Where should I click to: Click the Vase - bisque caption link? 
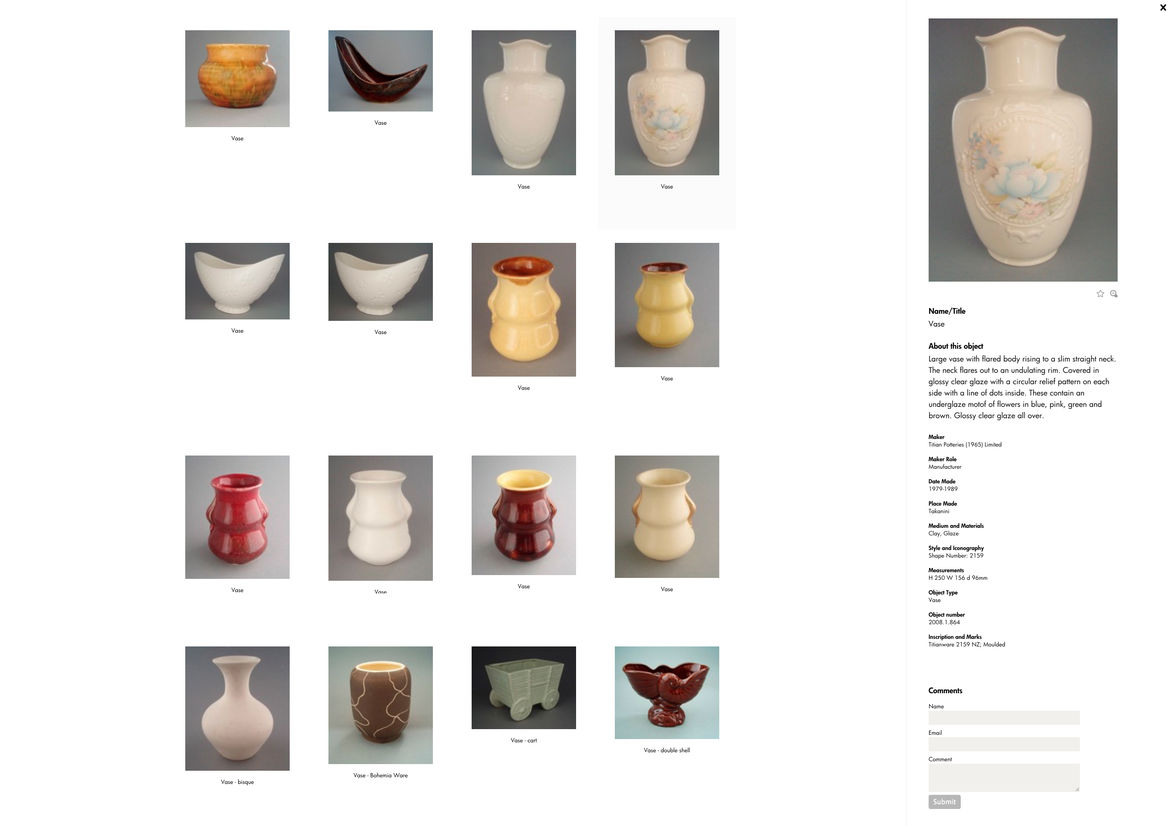tap(237, 782)
